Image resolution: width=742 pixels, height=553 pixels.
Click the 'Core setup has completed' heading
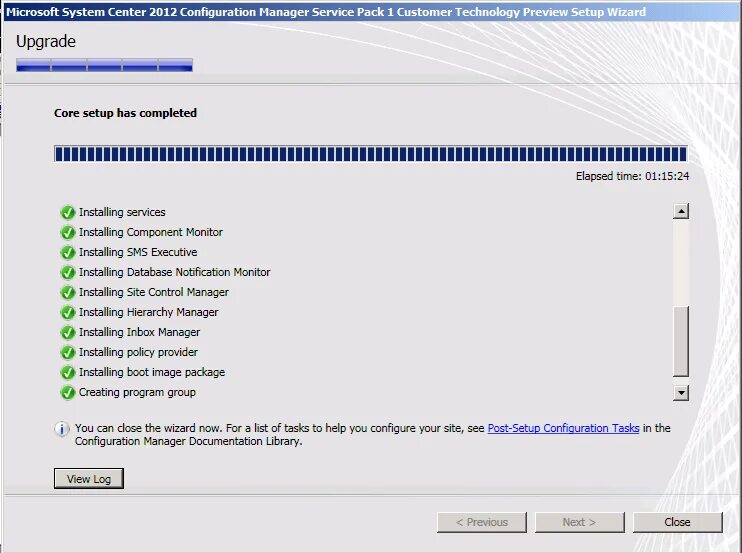click(125, 113)
